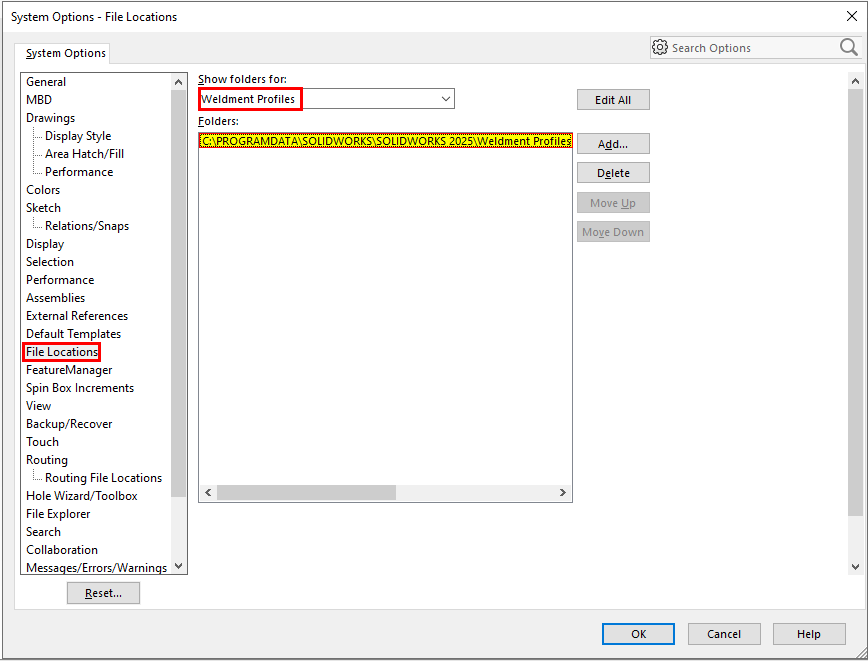The width and height of the screenshot is (868, 661).
Task: Click the Search Options gear icon
Action: point(660,47)
